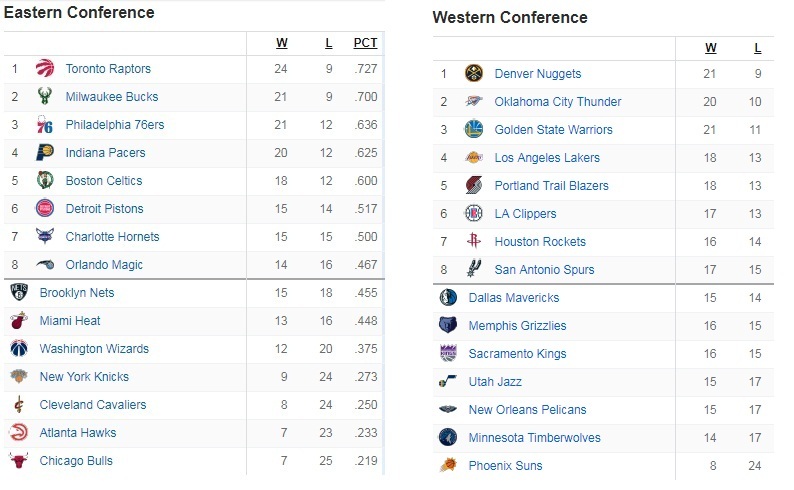Sort Eastern Conference by W column
The width and height of the screenshot is (794, 490).
pos(282,43)
